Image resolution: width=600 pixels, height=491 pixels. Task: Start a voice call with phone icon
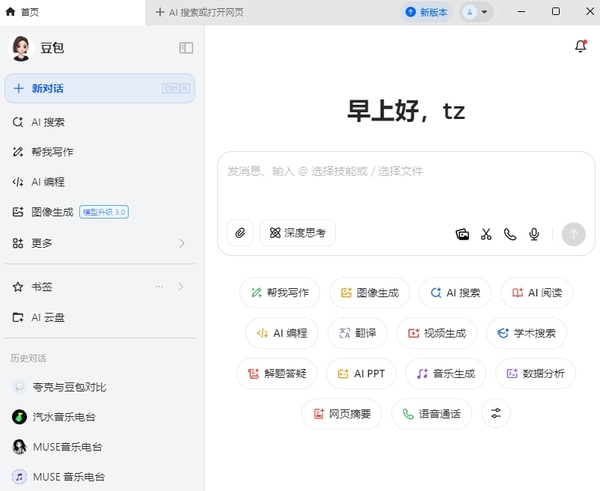pos(510,234)
